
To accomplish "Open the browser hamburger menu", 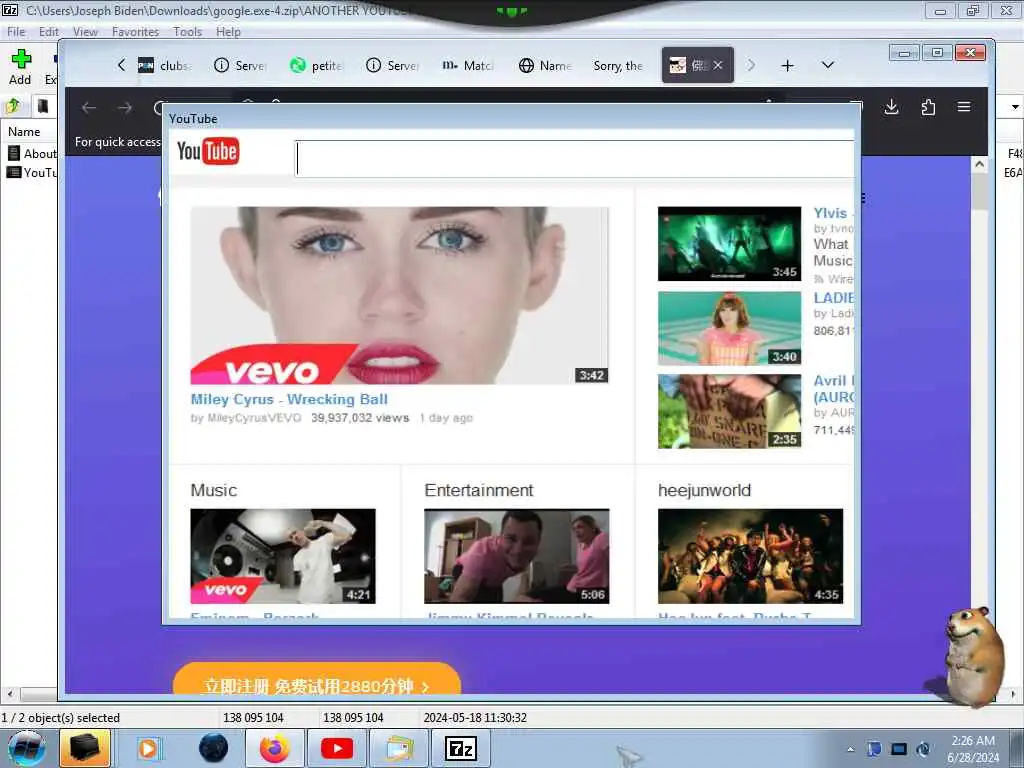I will click(964, 107).
